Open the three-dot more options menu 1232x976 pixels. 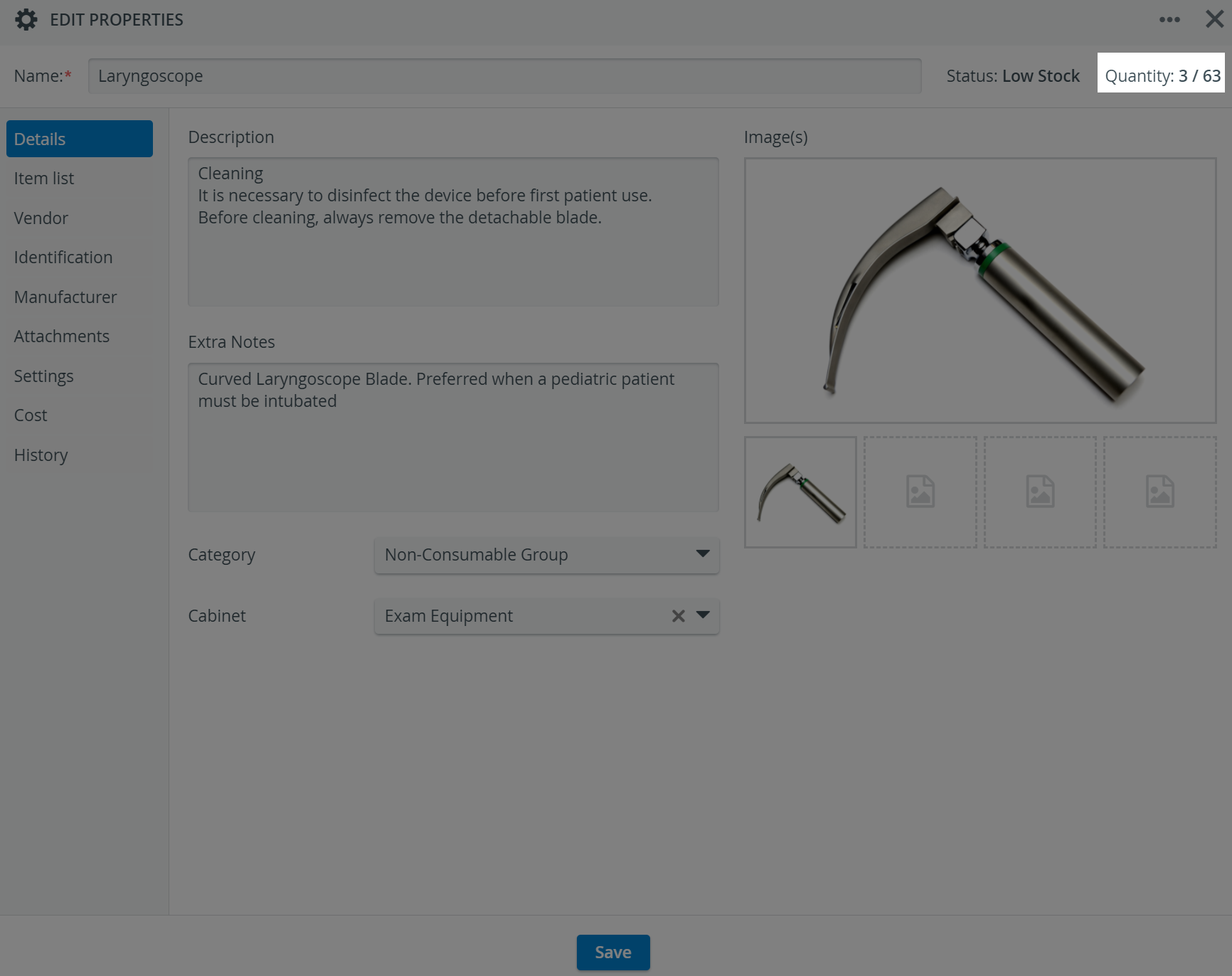1169,20
